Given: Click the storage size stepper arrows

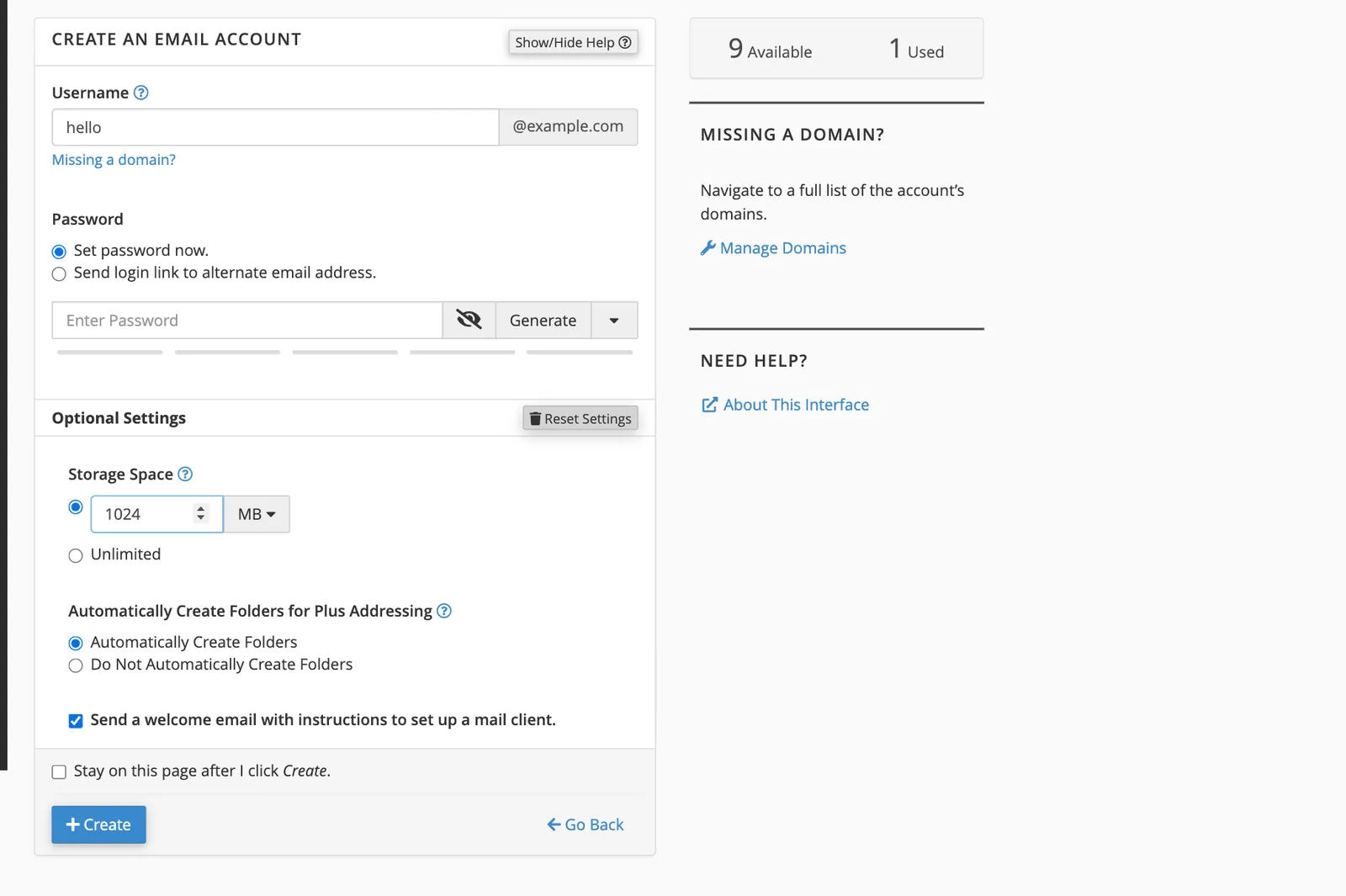Looking at the screenshot, I should (x=200, y=513).
